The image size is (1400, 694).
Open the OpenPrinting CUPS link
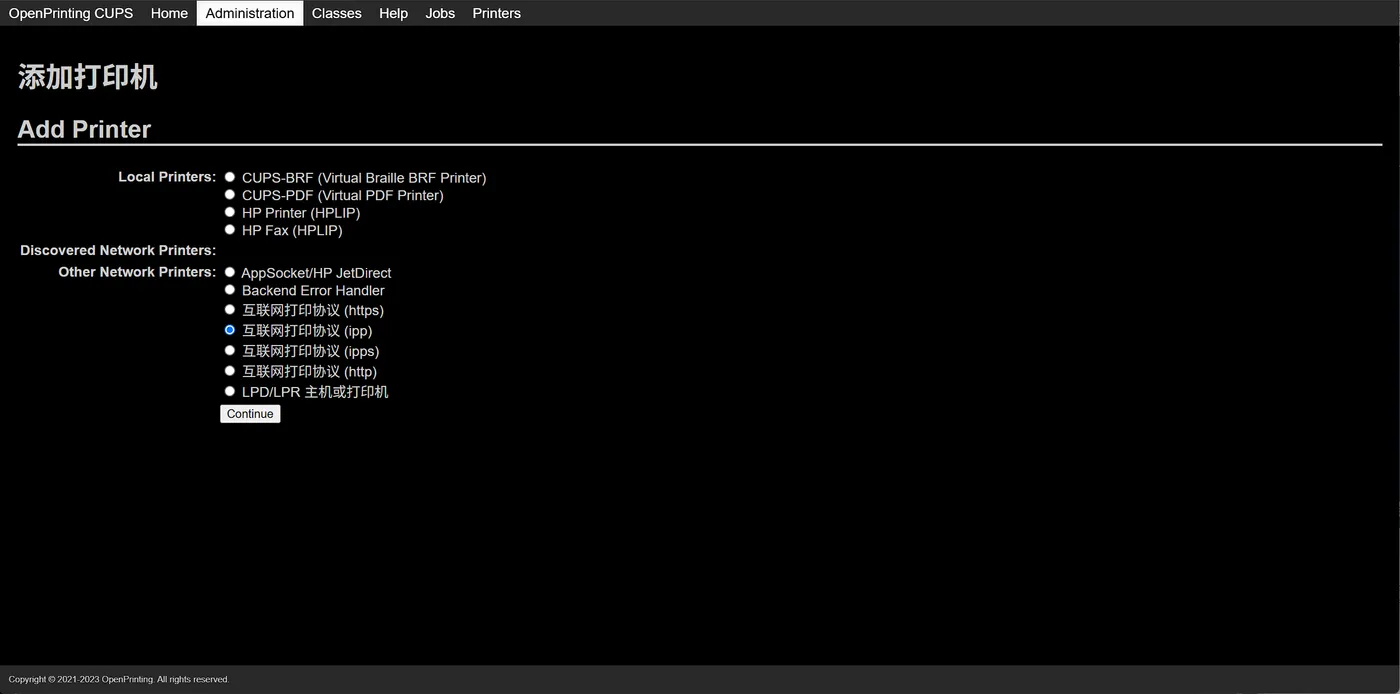point(71,13)
